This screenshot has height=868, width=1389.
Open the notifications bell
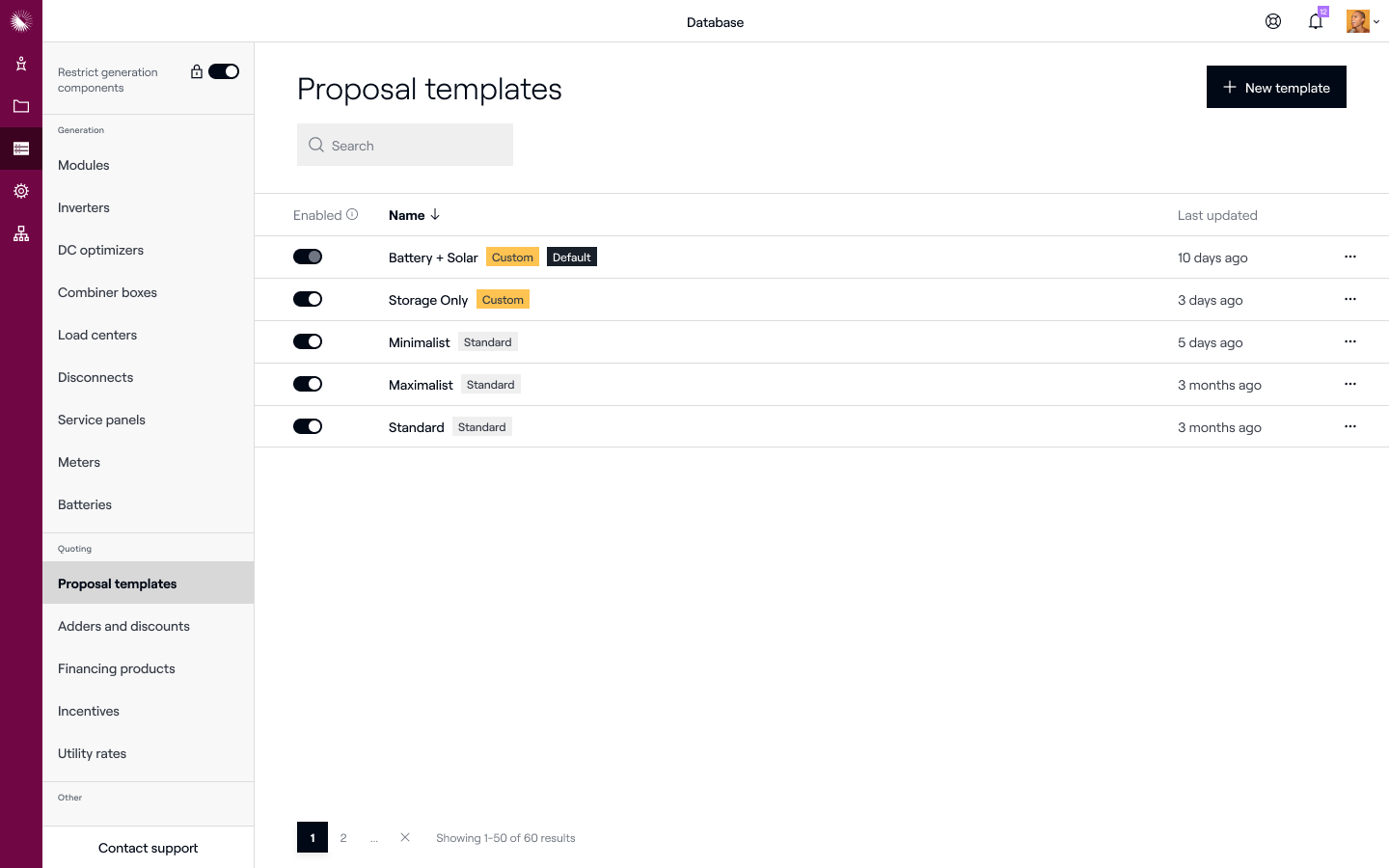[1316, 21]
